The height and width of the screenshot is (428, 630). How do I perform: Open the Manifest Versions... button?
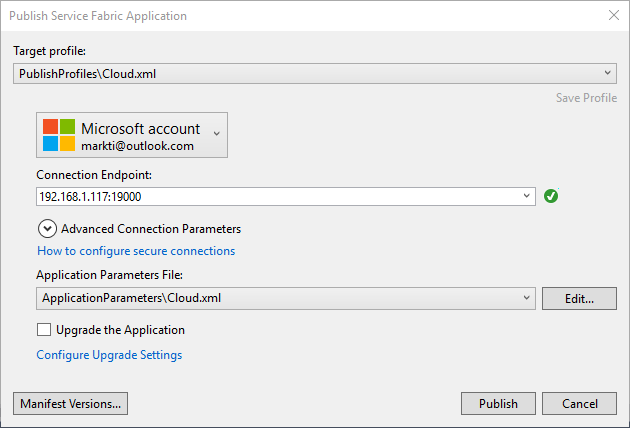(71, 403)
